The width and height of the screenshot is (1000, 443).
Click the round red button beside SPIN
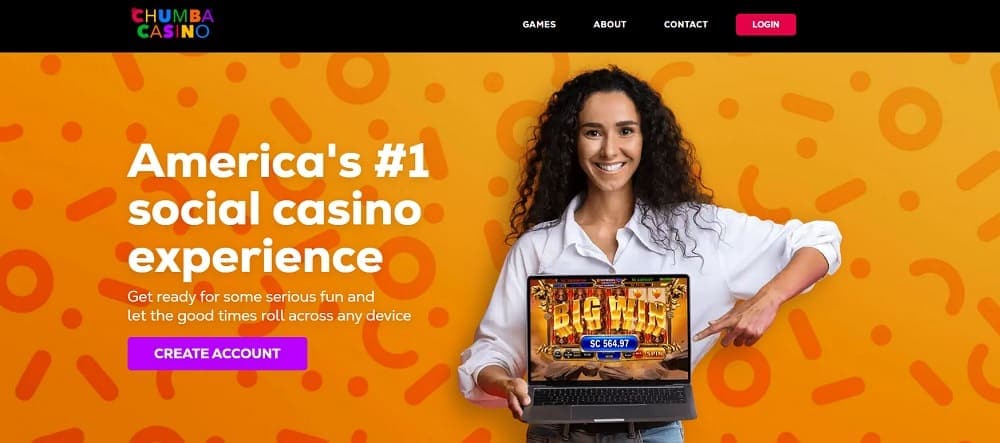638,354
